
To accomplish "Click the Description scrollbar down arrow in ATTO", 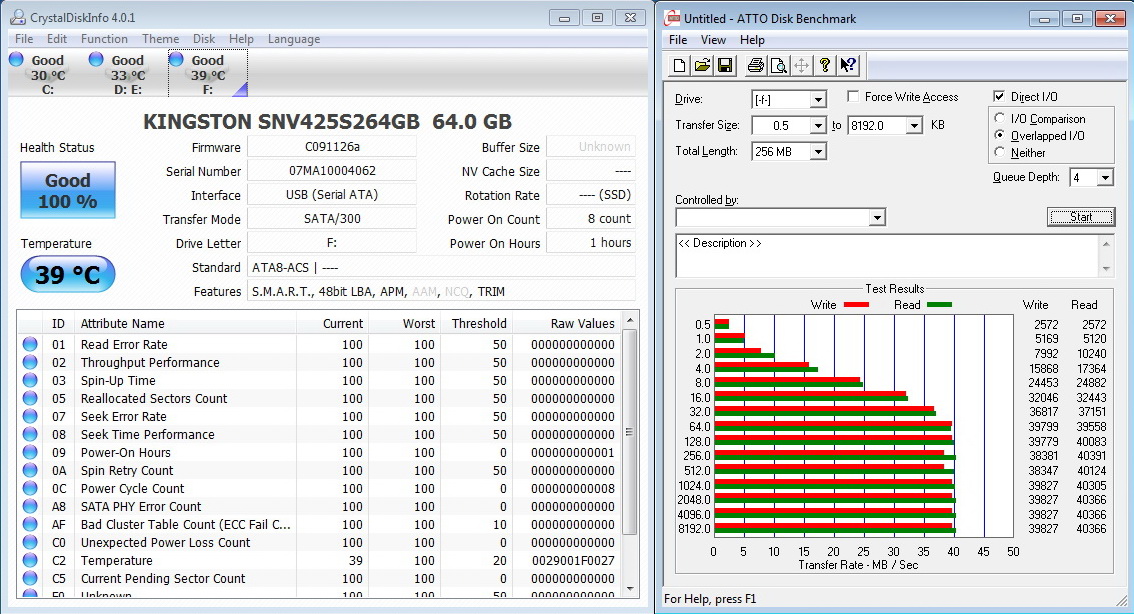I will pos(1106,269).
